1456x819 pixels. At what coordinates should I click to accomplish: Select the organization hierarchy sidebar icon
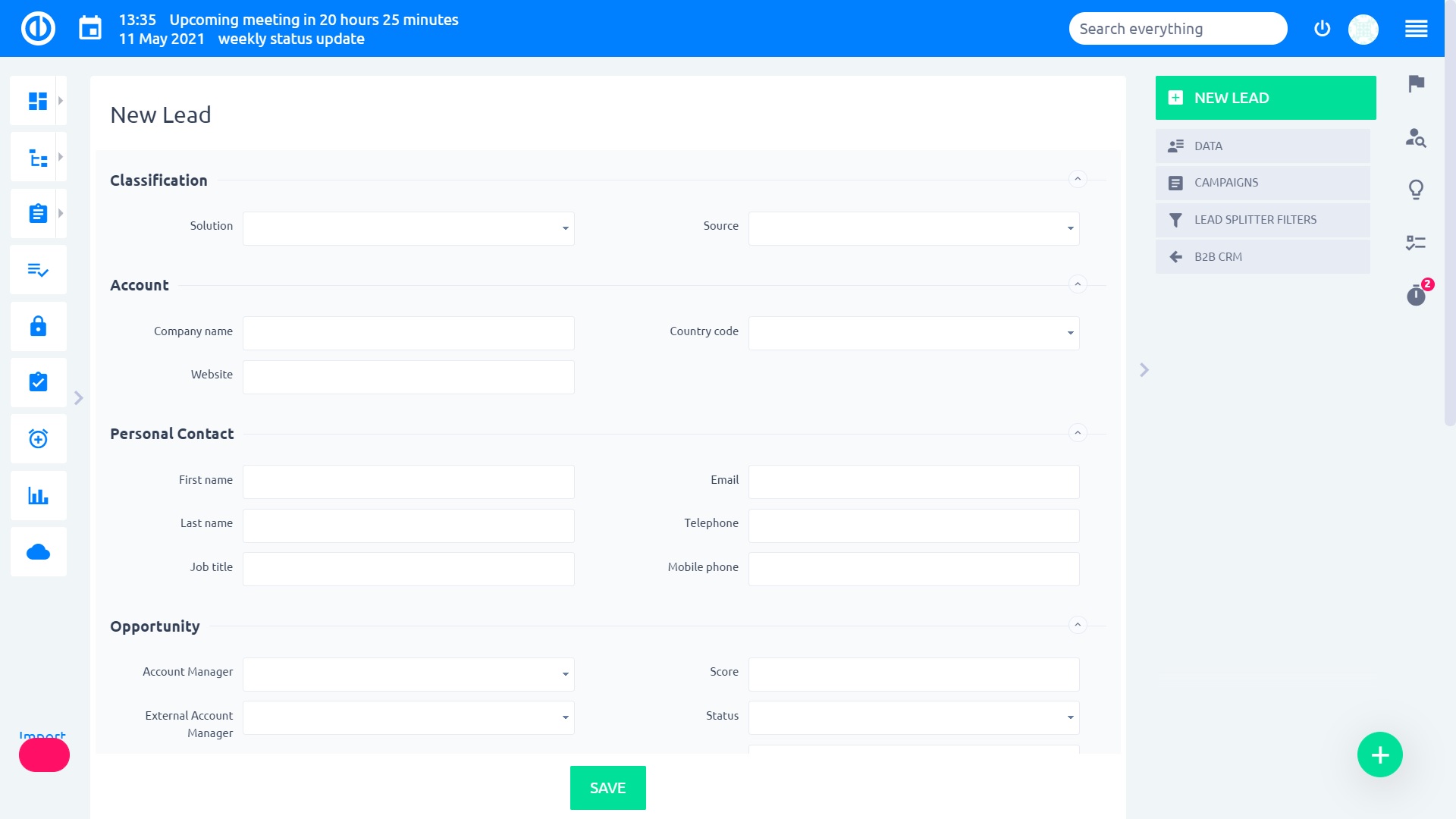point(37,156)
